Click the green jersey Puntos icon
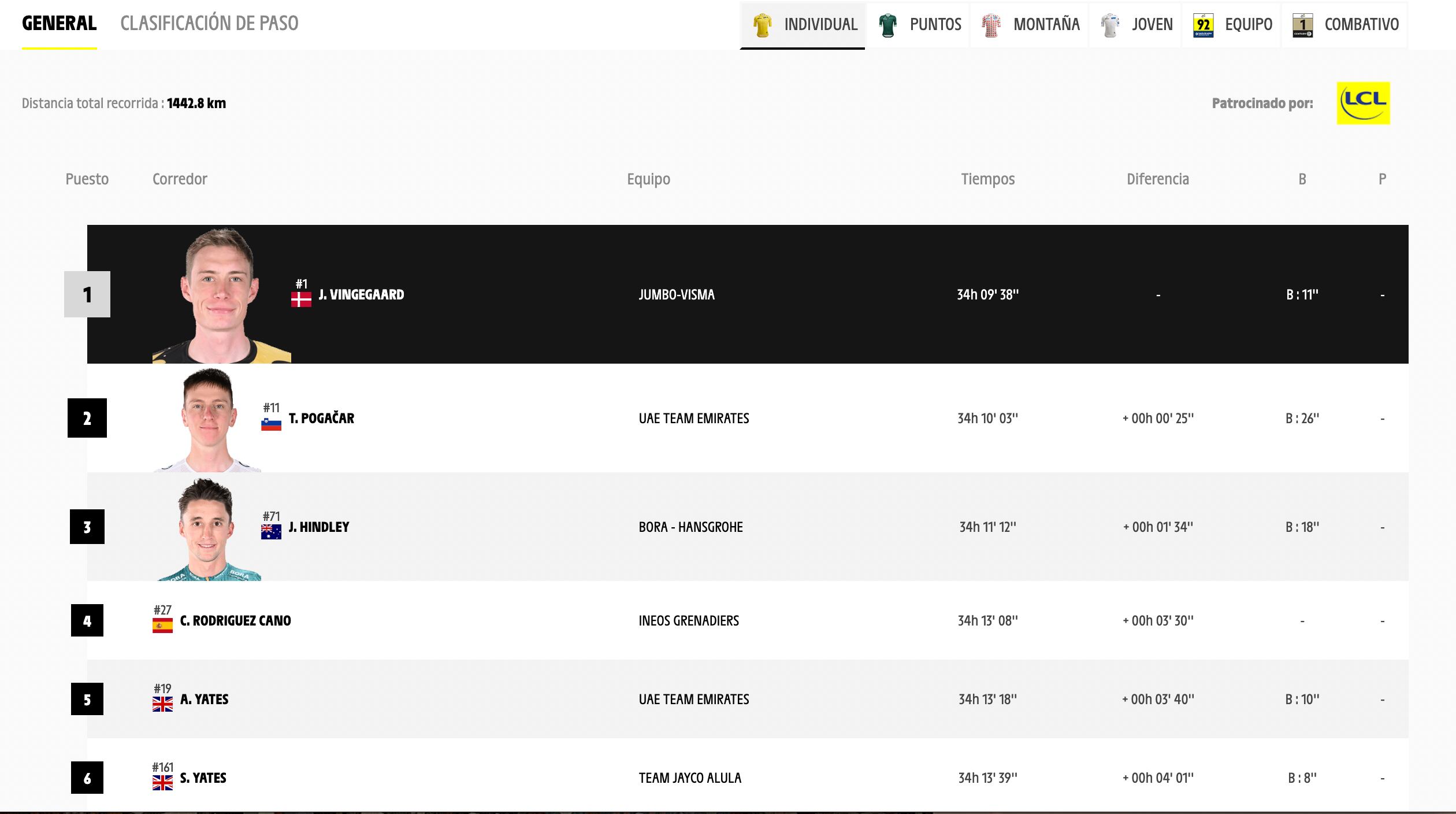 pos(887,25)
